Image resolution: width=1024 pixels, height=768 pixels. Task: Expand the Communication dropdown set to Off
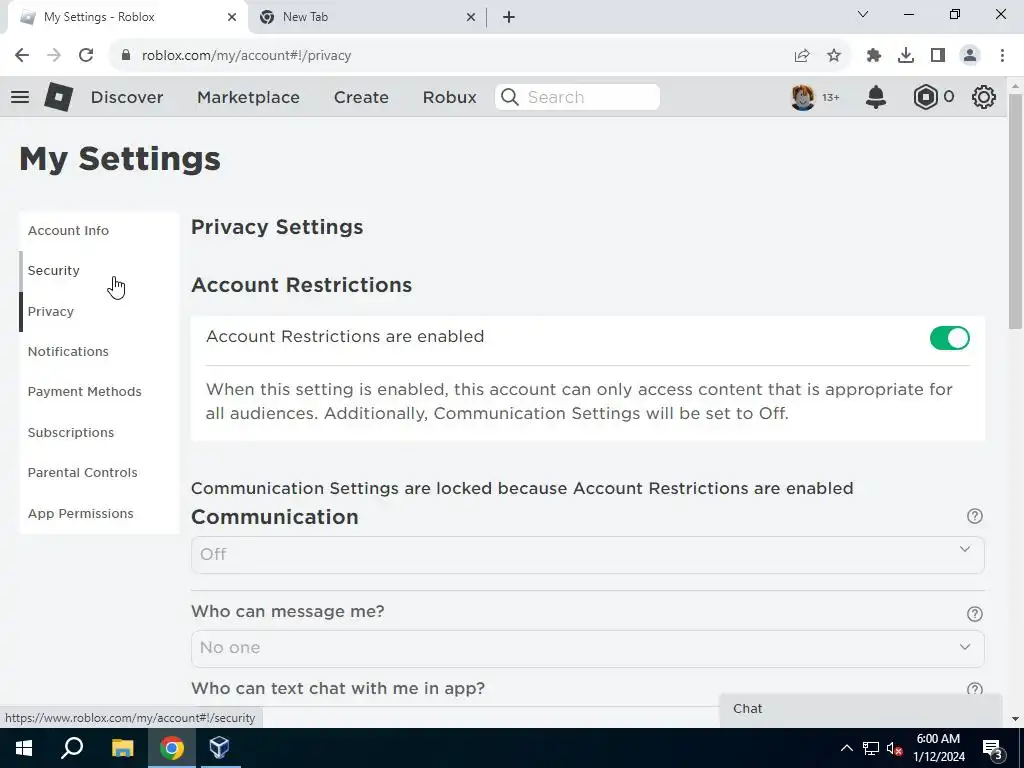pyautogui.click(x=587, y=554)
